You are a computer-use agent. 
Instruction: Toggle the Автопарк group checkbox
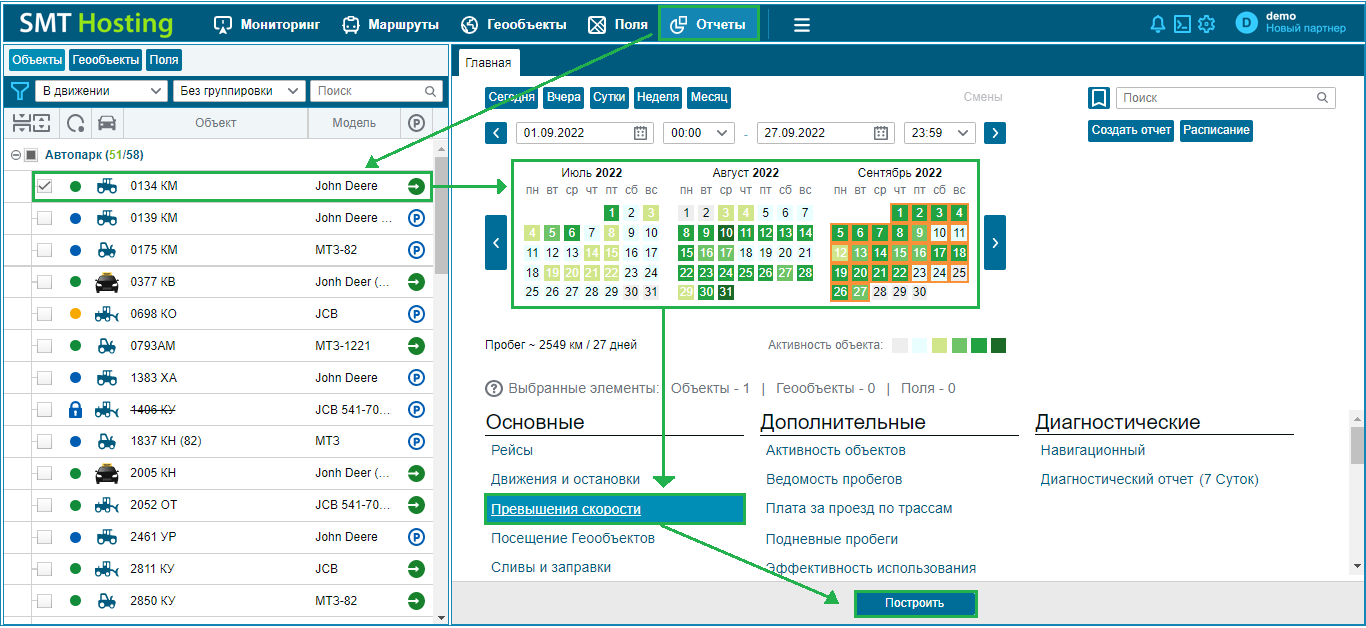[x=31, y=155]
